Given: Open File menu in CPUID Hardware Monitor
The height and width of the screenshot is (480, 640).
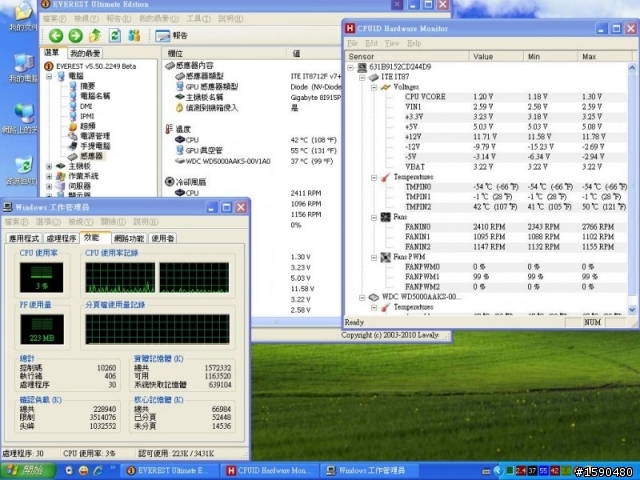Looking at the screenshot, I should (x=353, y=43).
